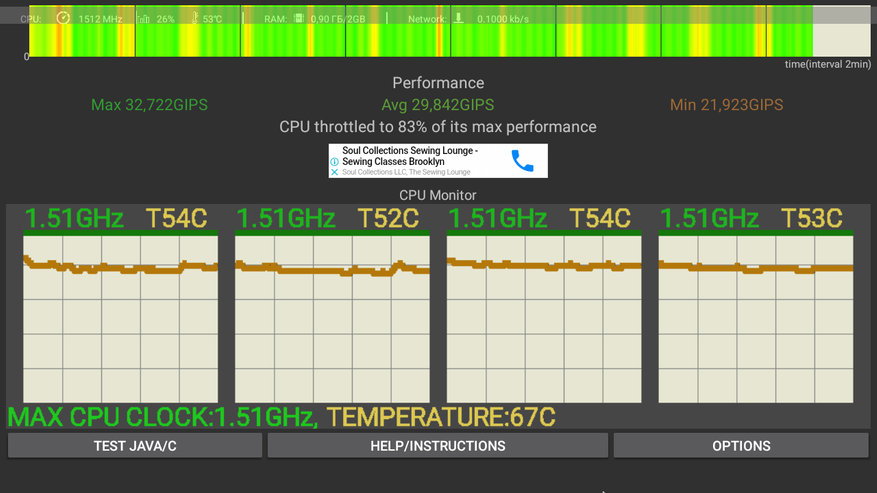Click the network download arrow icon

point(458,18)
